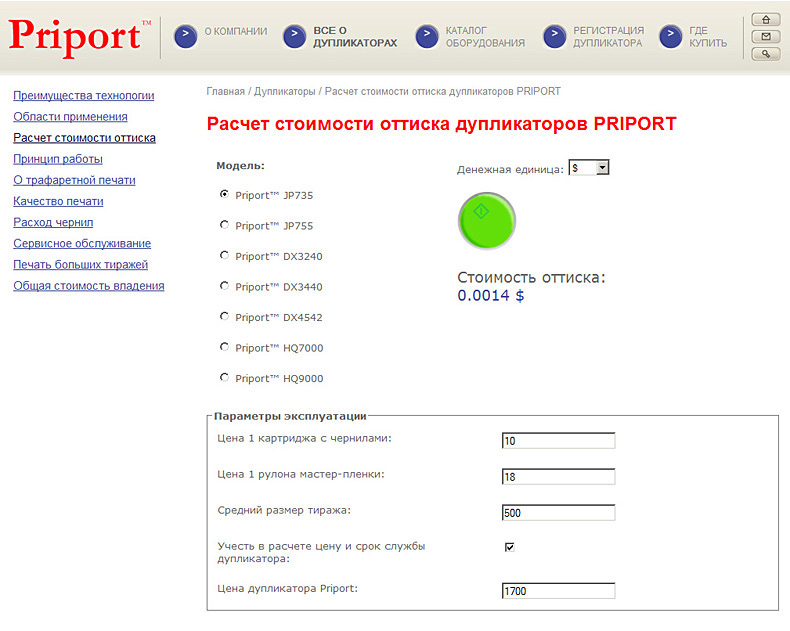Select Priport JP735 radio button
The width and height of the screenshot is (790, 631).
click(224, 194)
